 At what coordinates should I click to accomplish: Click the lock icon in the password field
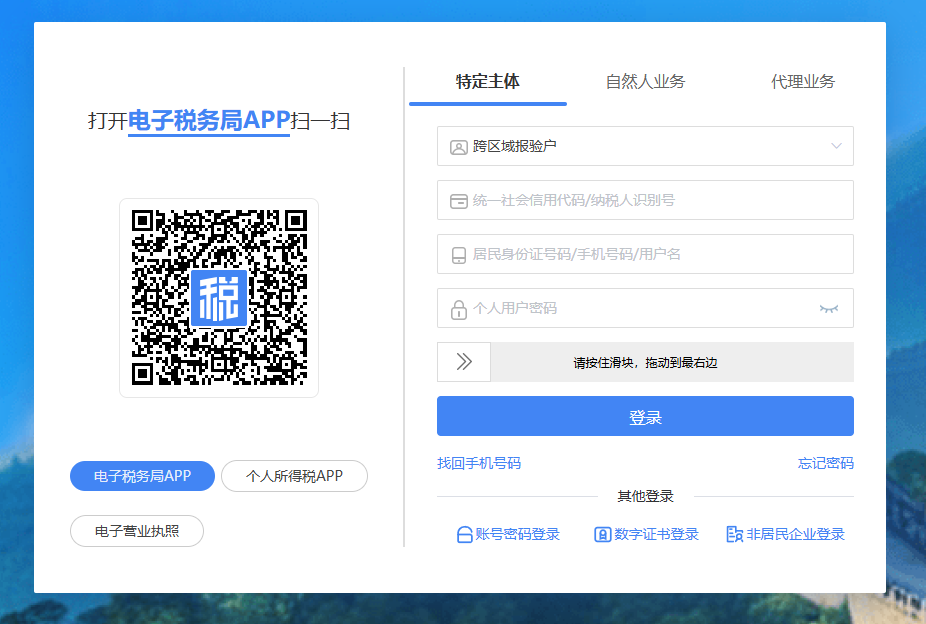point(459,309)
